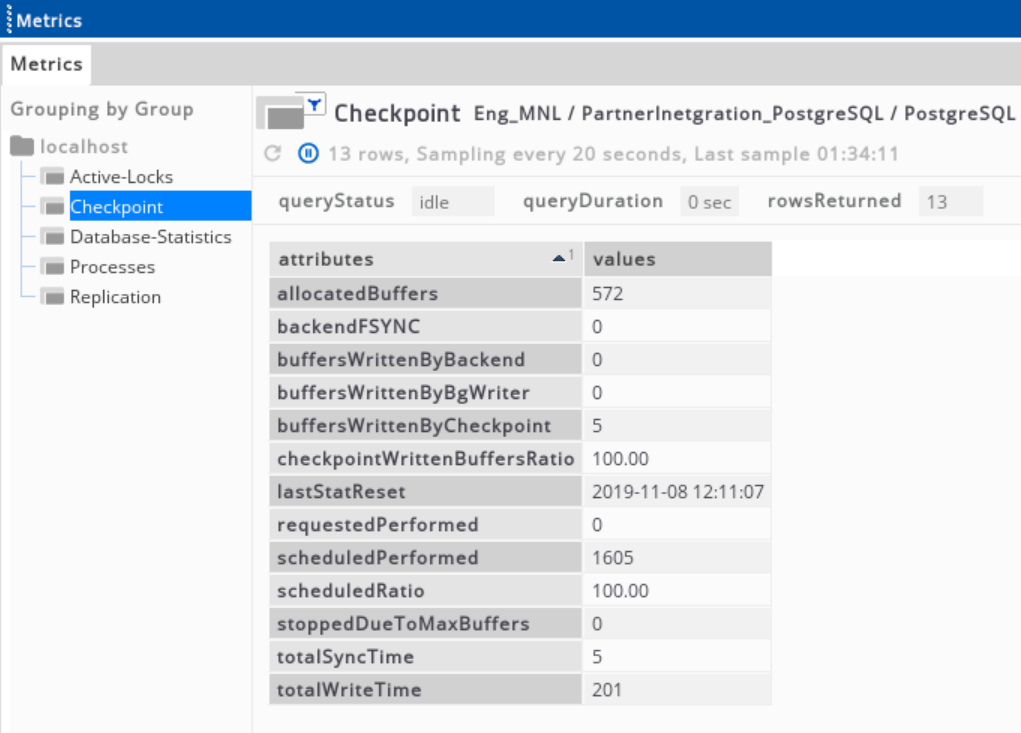The width and height of the screenshot is (1021, 733).
Task: Click the Metrics panel drag handle
Action: [x=8, y=20]
